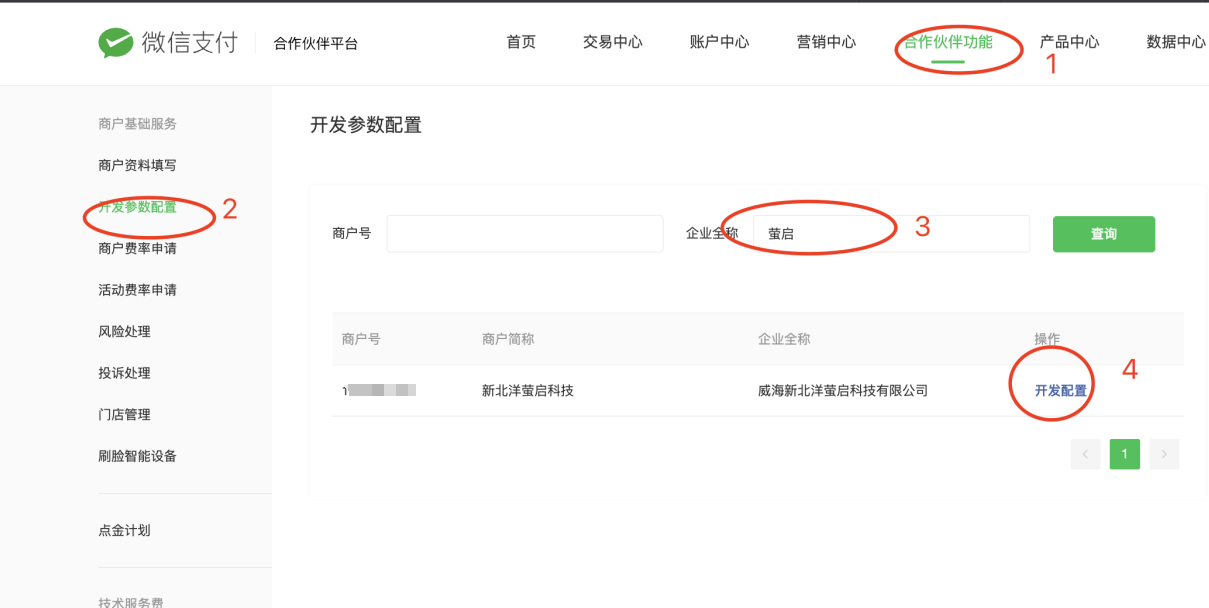
Task: Click the green 查询 button
Action: (1104, 234)
